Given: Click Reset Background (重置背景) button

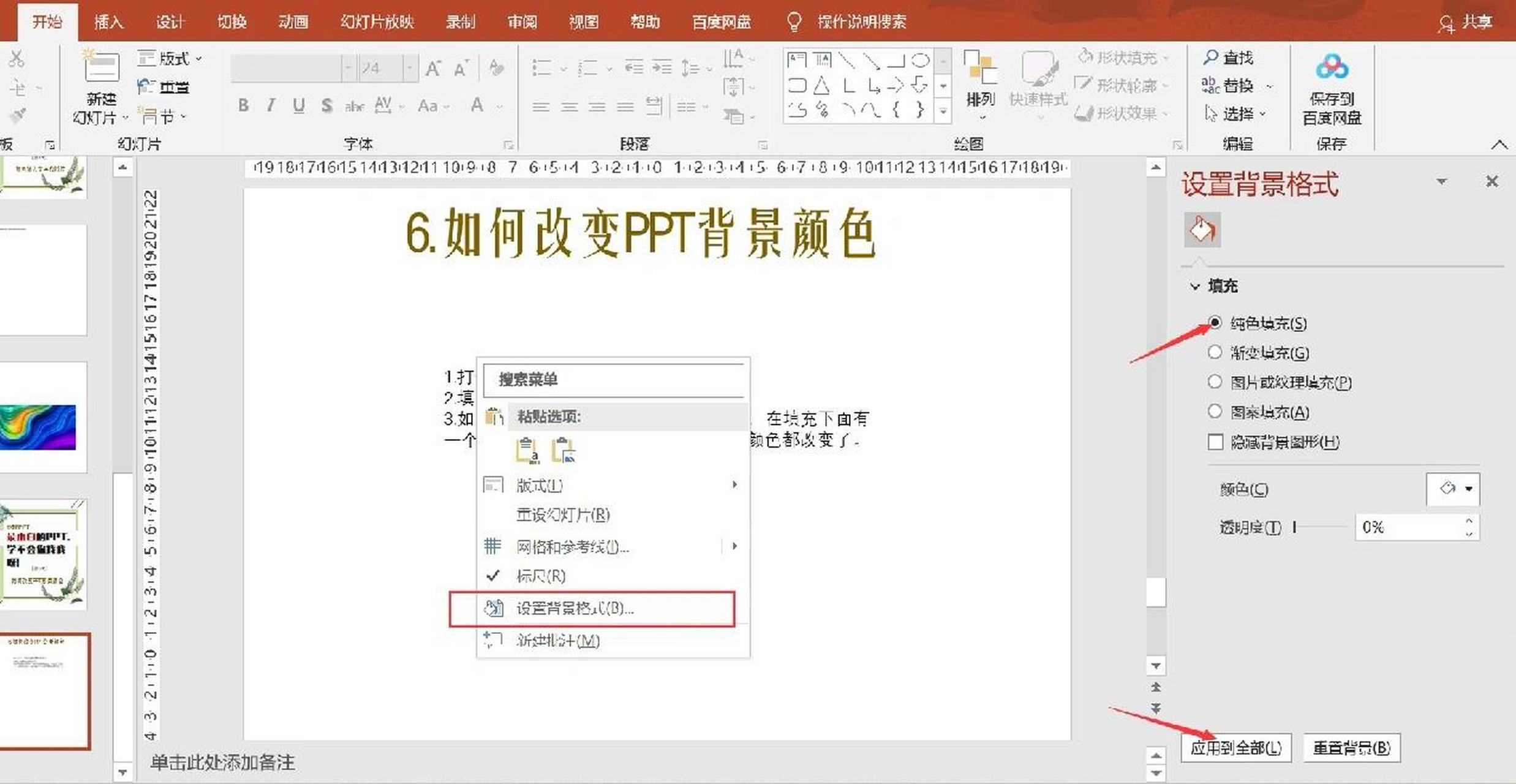Looking at the screenshot, I should pyautogui.click(x=1351, y=747).
